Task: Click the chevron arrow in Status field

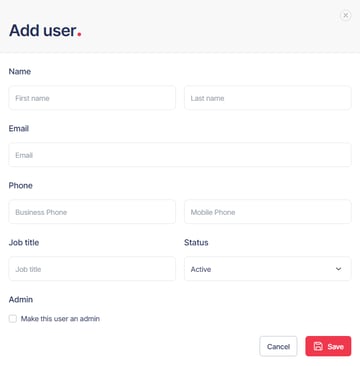Action: point(338,269)
